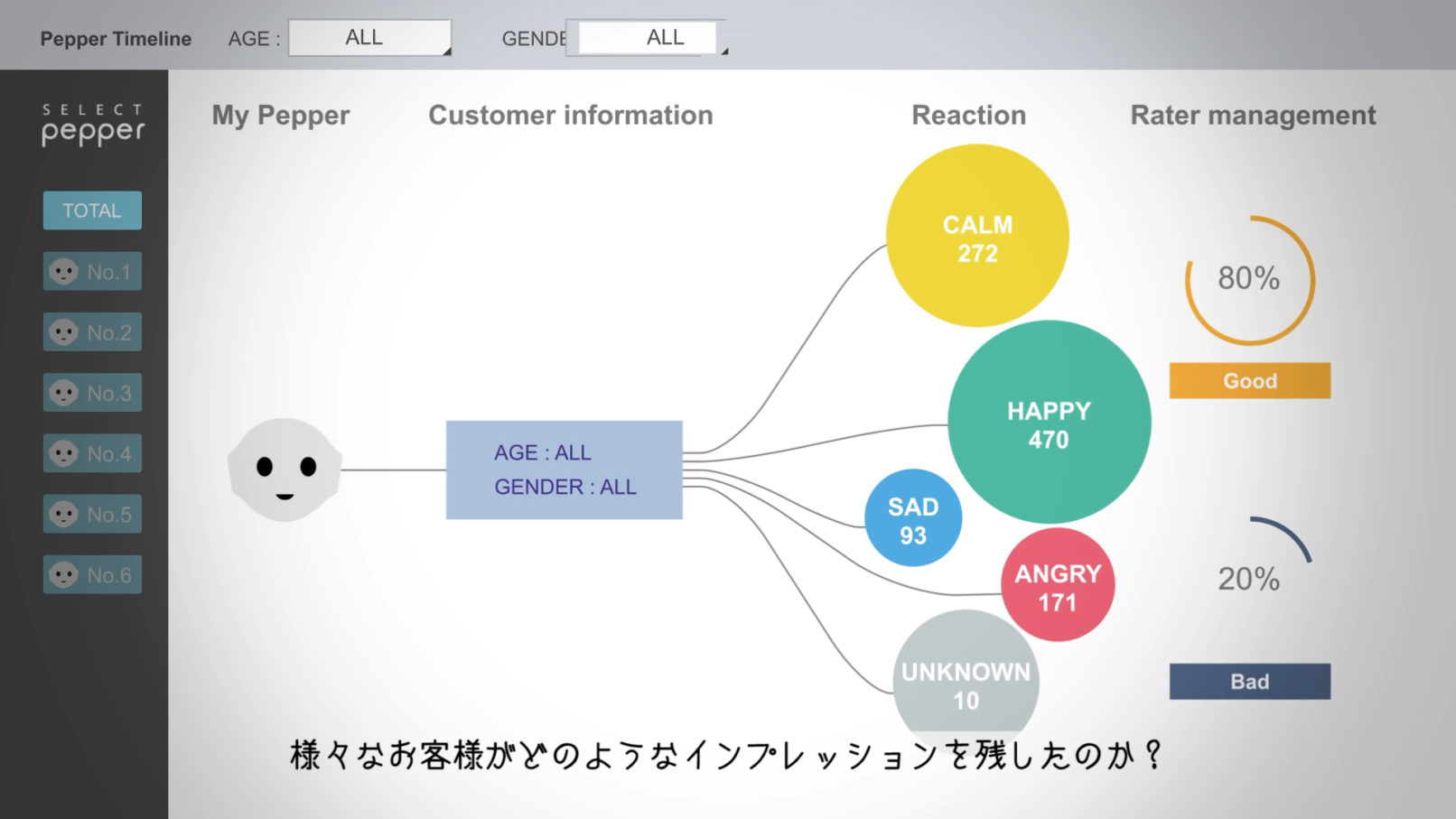Click the dark blue Bad button
1456x819 pixels.
pyautogui.click(x=1249, y=682)
